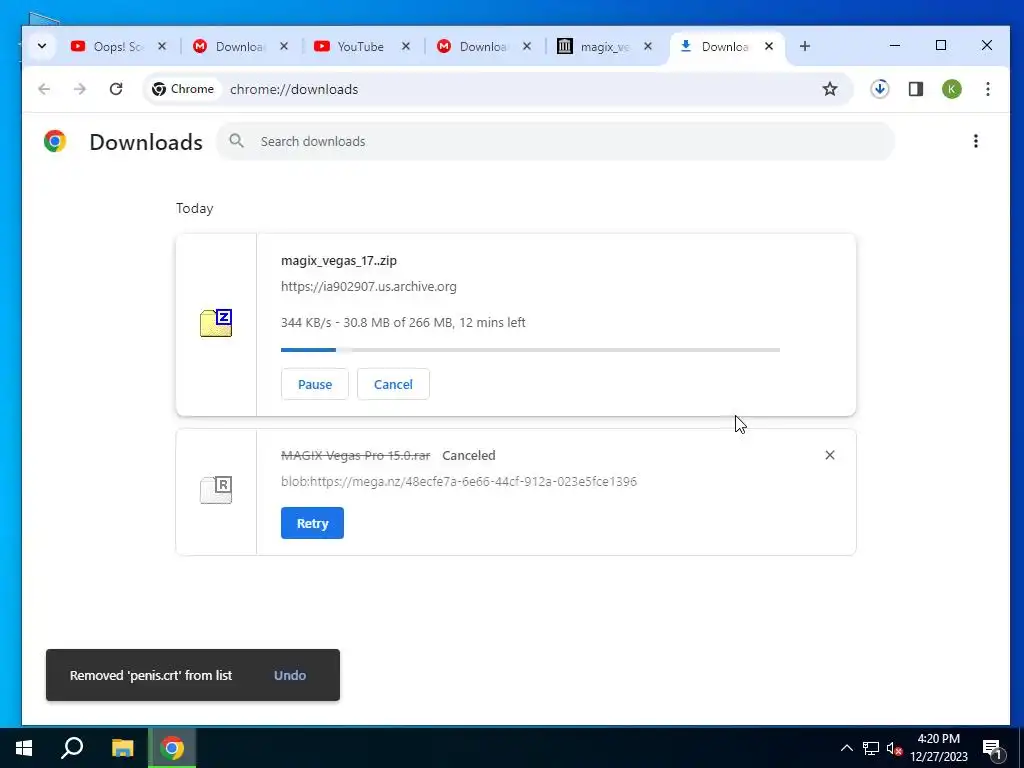The image size is (1024, 768).
Task: Open the Downloads page more-actions menu
Action: (x=976, y=141)
